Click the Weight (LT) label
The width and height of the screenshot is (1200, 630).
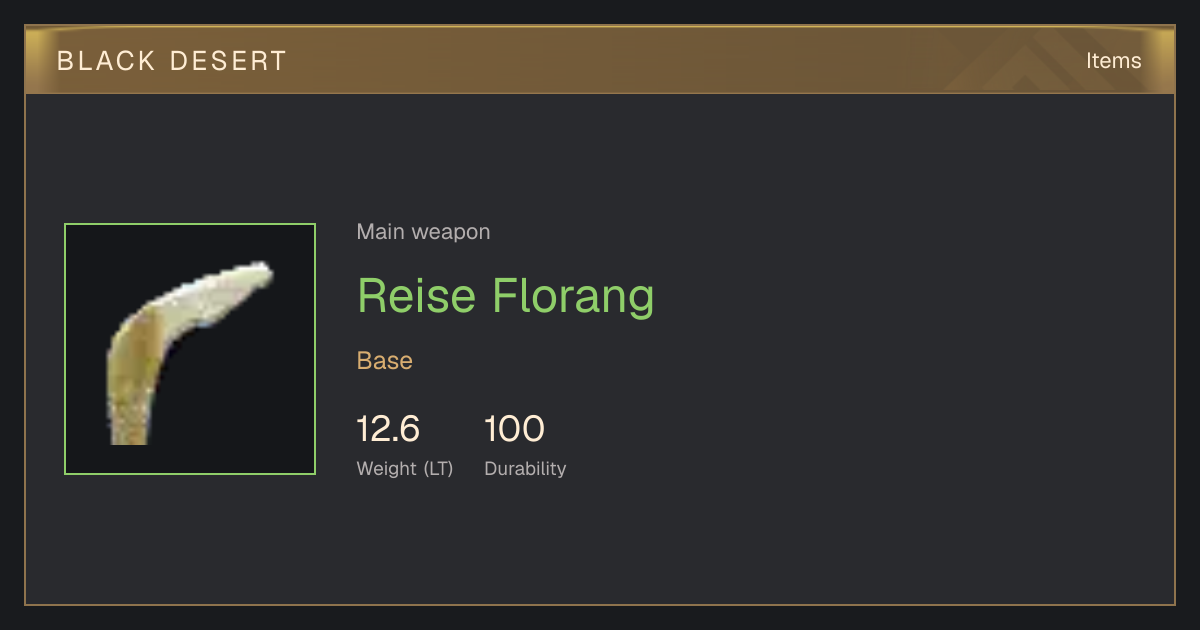pos(405,468)
